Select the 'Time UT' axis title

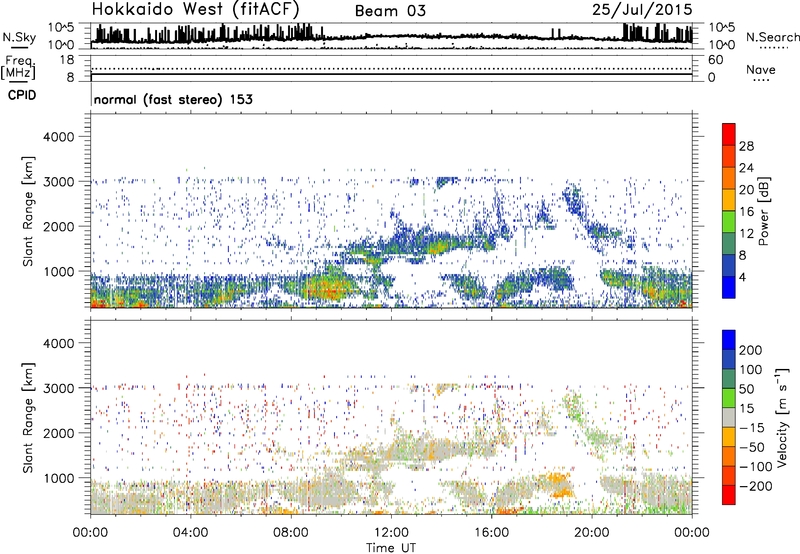391,548
